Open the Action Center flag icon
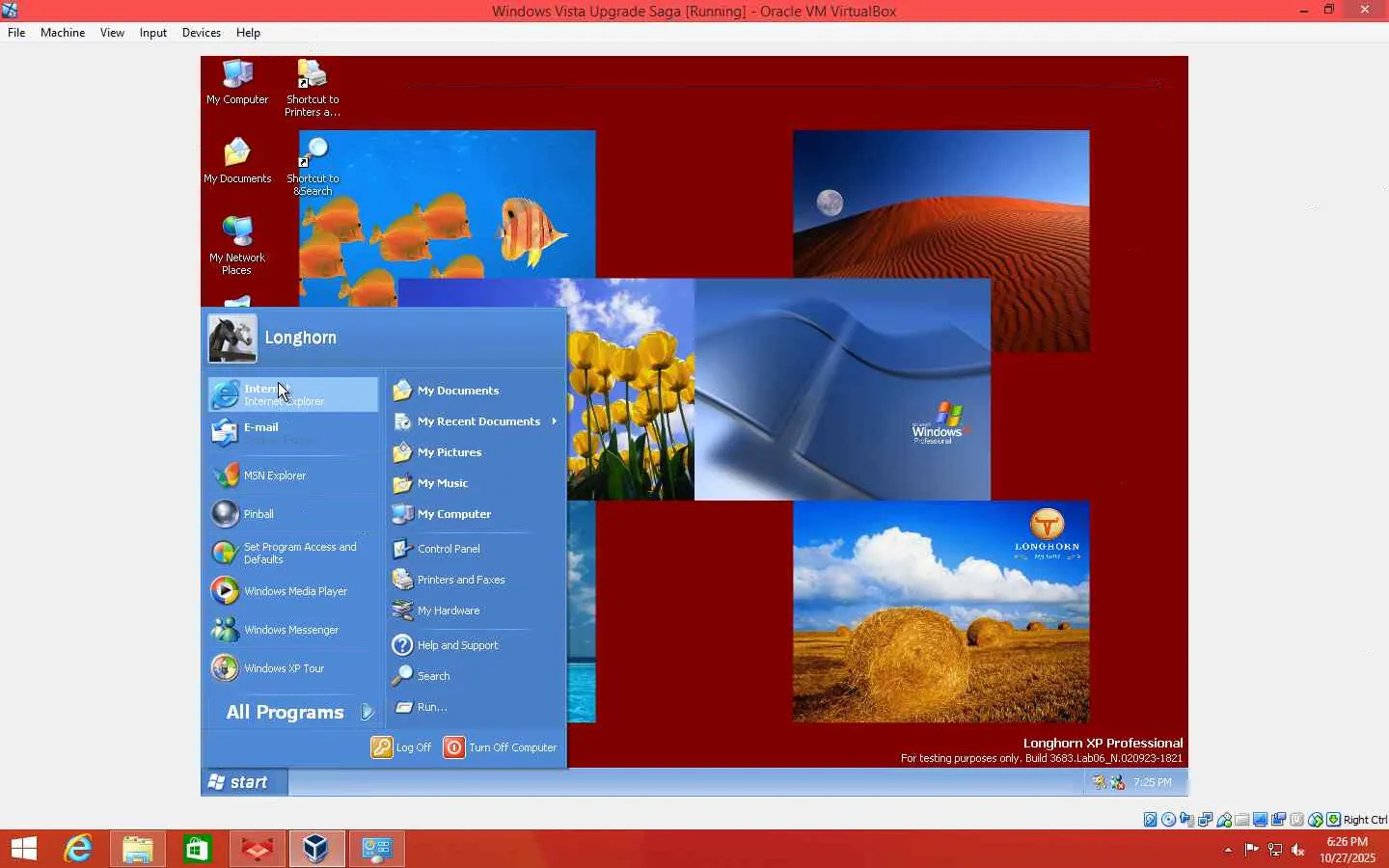This screenshot has width=1389, height=868. point(1252,850)
